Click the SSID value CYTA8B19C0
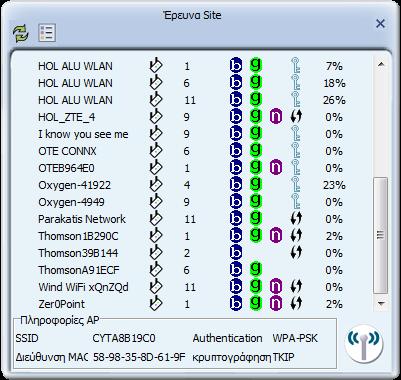 (x=124, y=338)
